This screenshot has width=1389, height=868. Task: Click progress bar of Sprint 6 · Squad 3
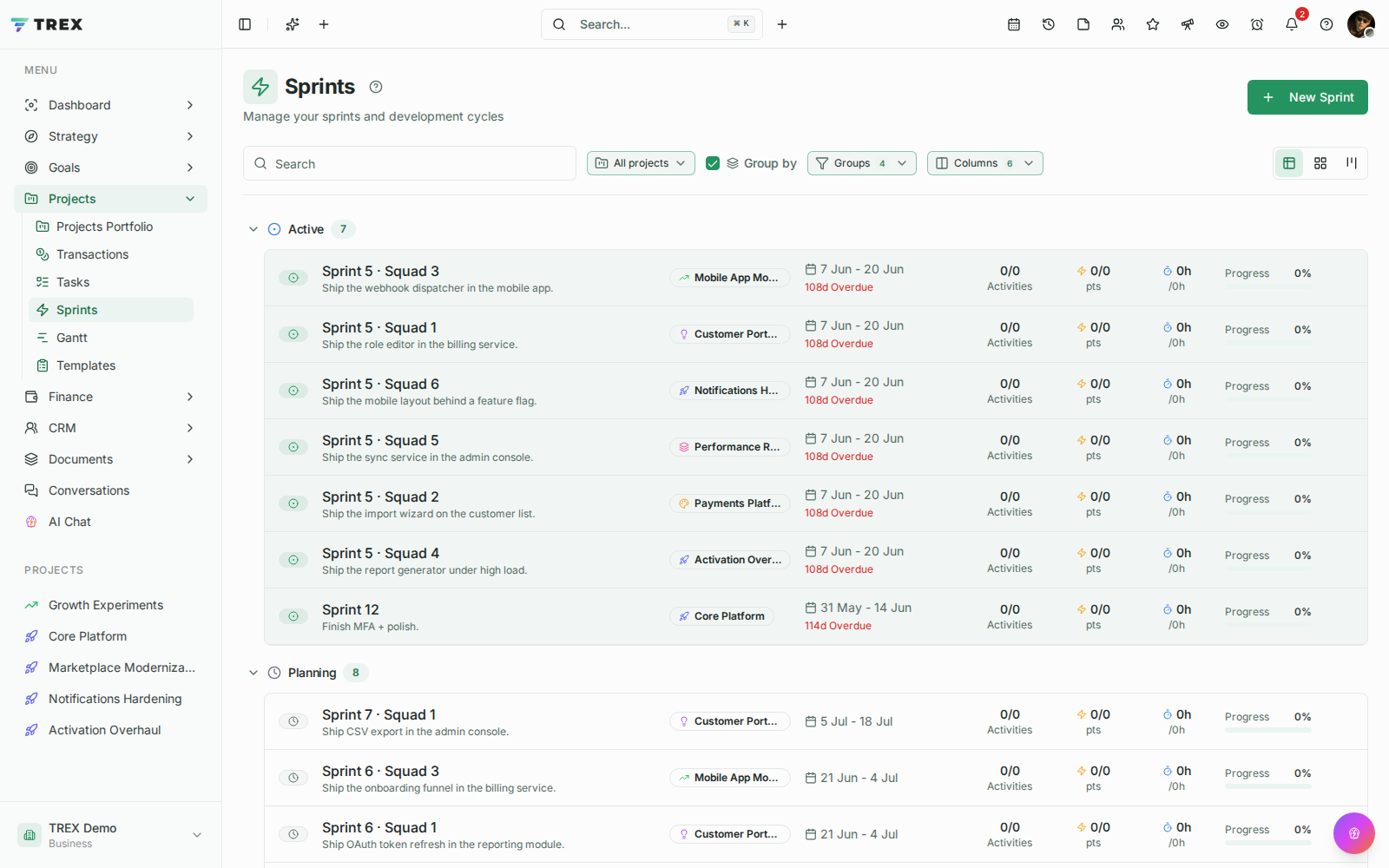point(1268,787)
